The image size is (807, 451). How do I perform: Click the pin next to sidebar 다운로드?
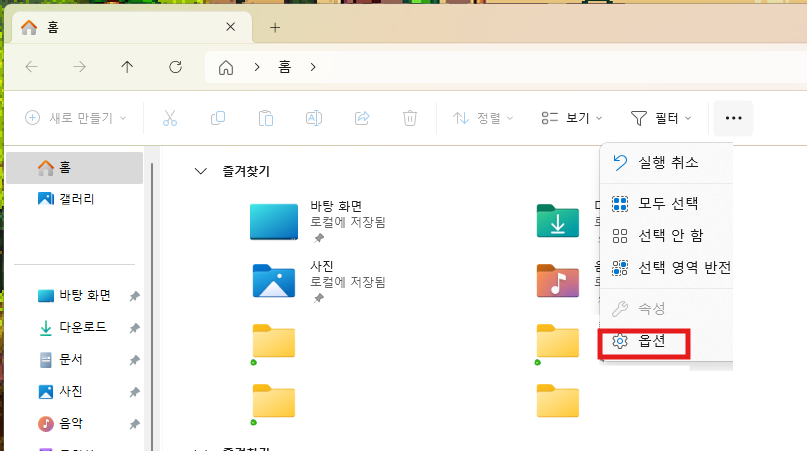pos(134,328)
